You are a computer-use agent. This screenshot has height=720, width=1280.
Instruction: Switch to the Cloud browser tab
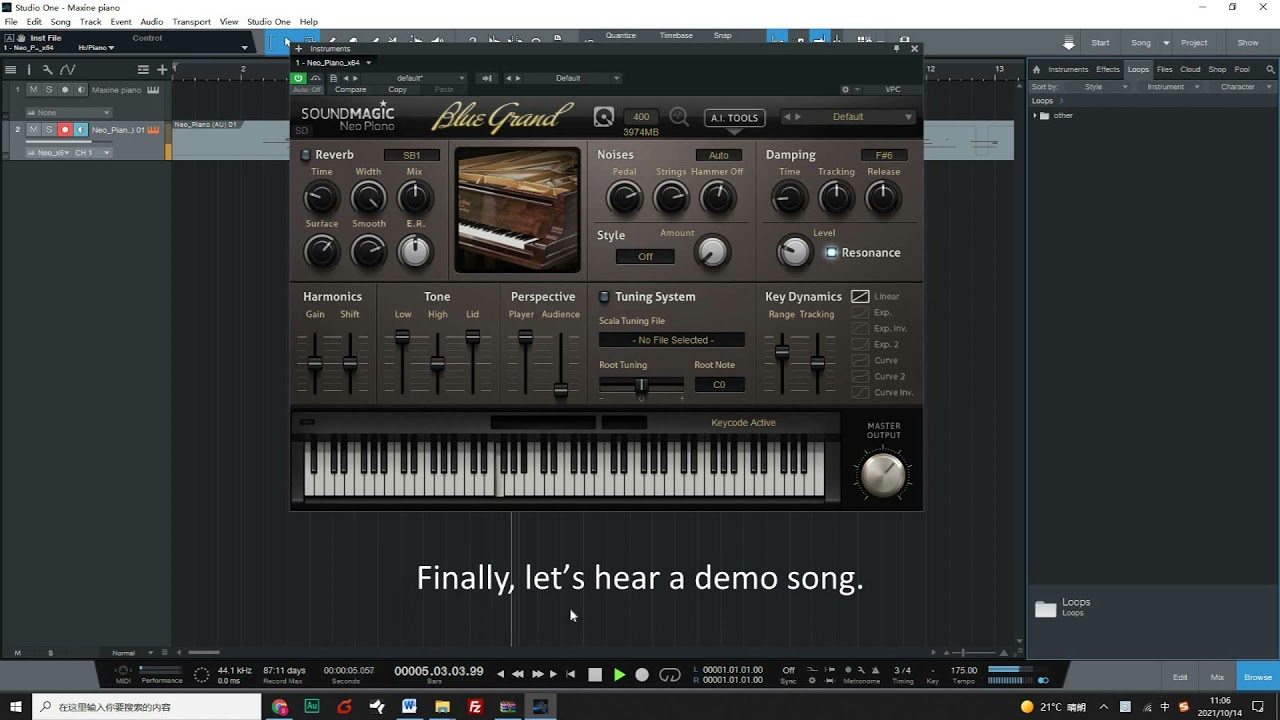(x=1190, y=70)
